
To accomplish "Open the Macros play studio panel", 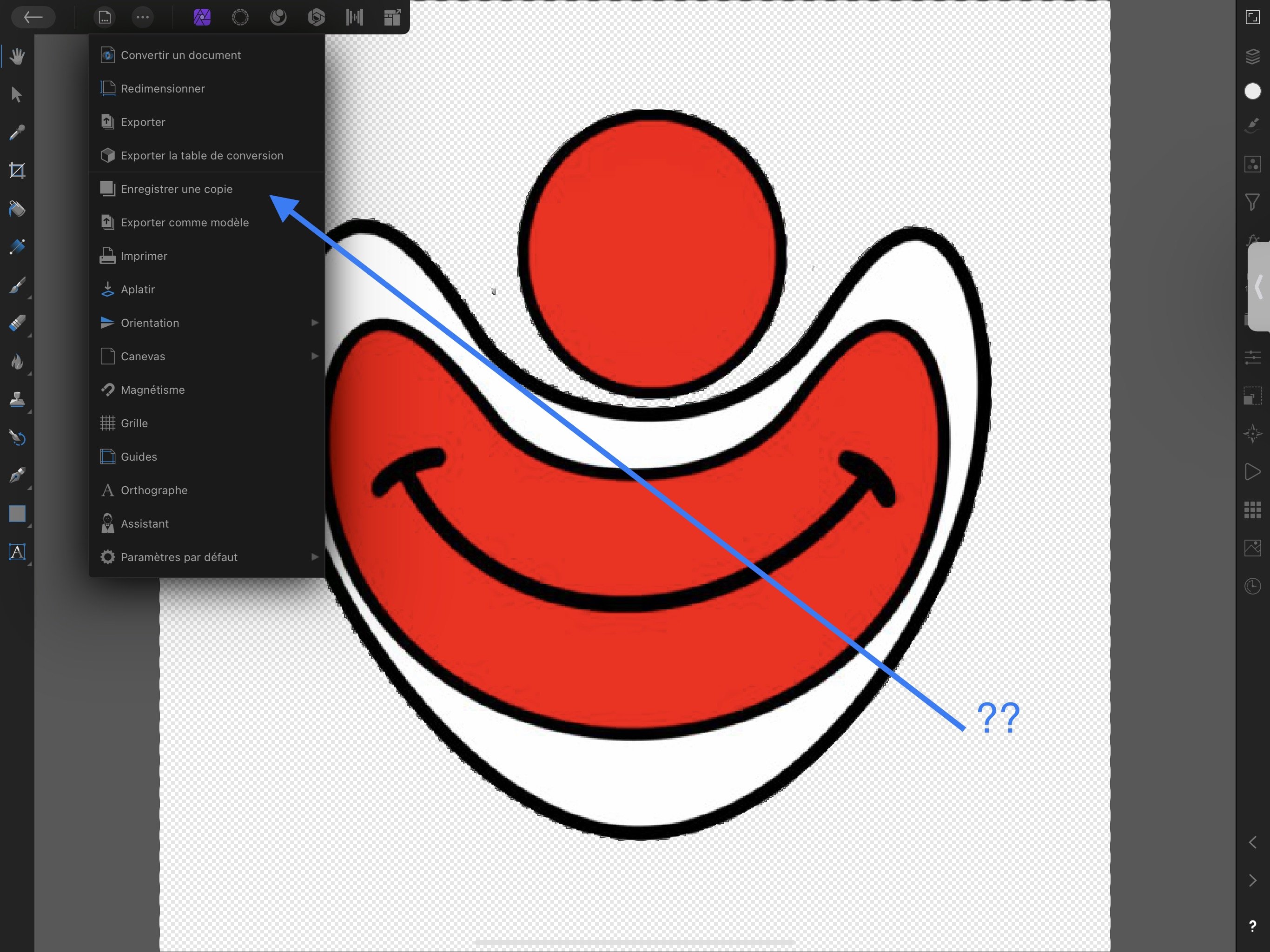I will (1252, 472).
